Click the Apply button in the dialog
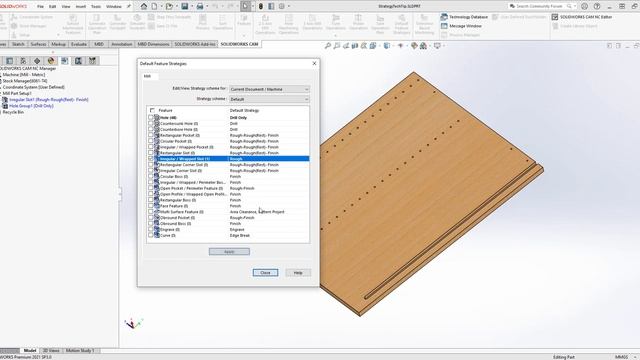This screenshot has height=360, width=640. pyautogui.click(x=229, y=251)
